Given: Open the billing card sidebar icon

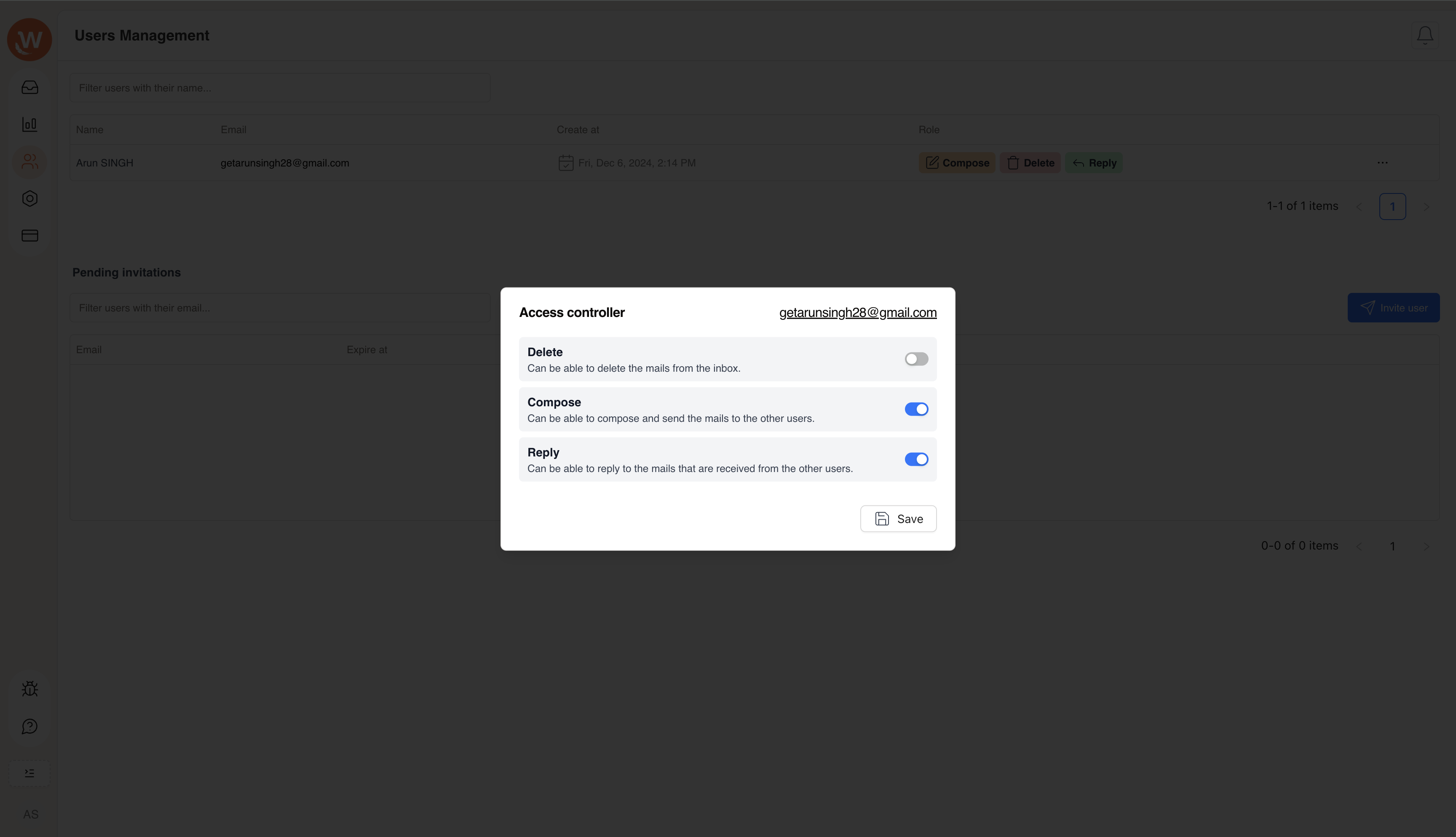Looking at the screenshot, I should coord(30,236).
